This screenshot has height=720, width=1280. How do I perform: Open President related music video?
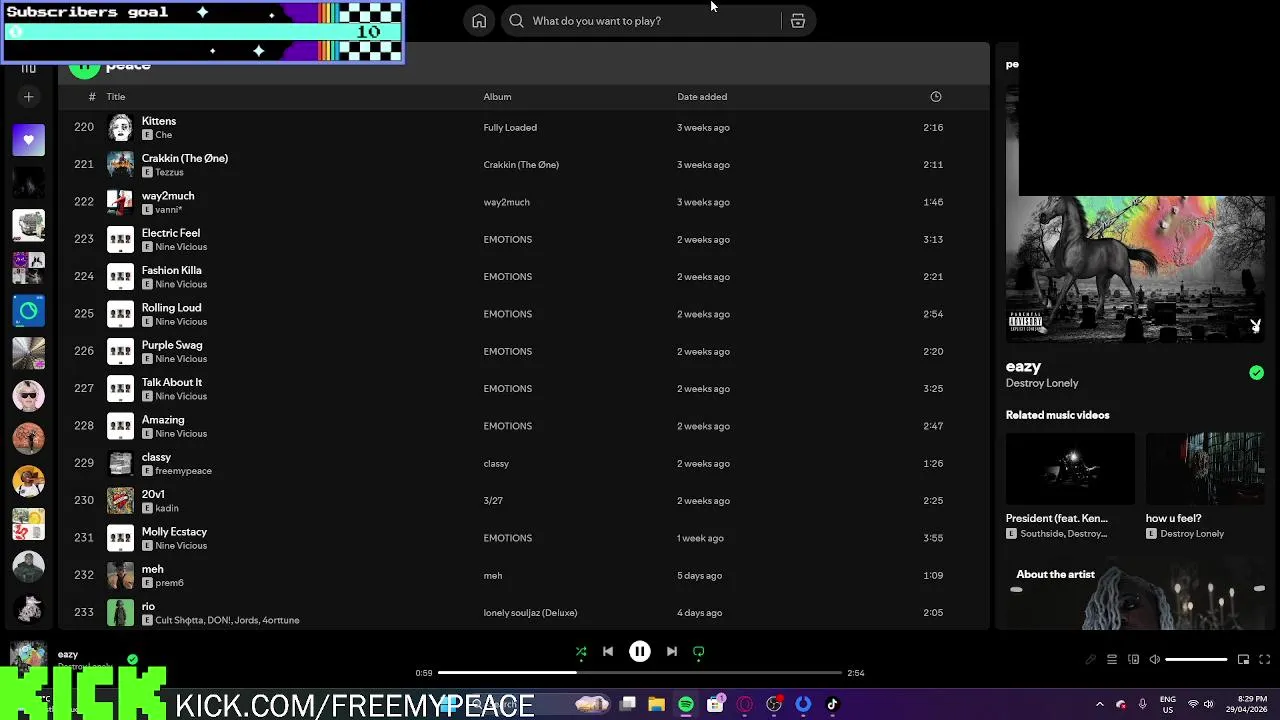click(1070, 486)
